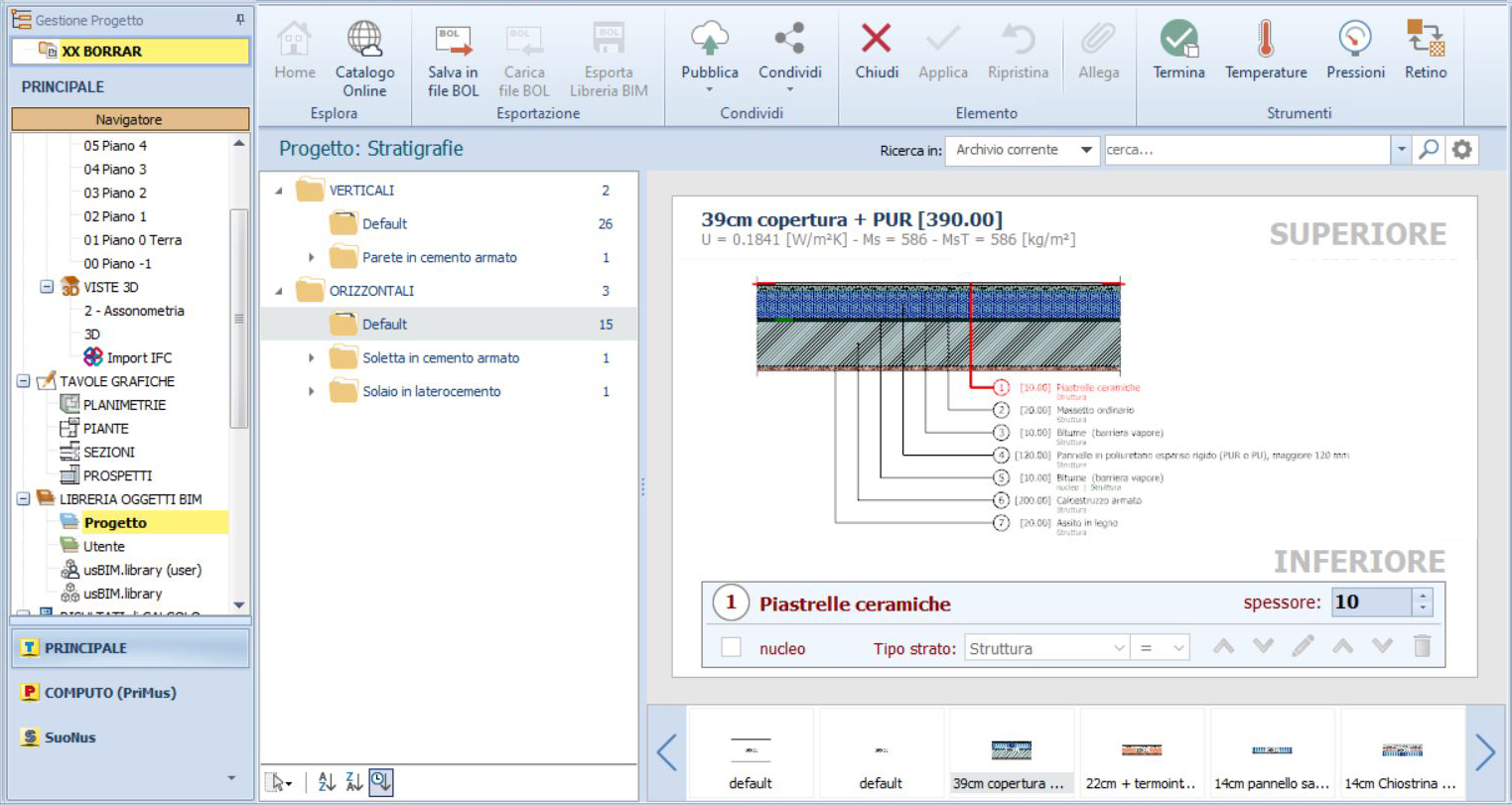Click the Chiudi red X icon
1512x805 pixels.
[x=877, y=40]
